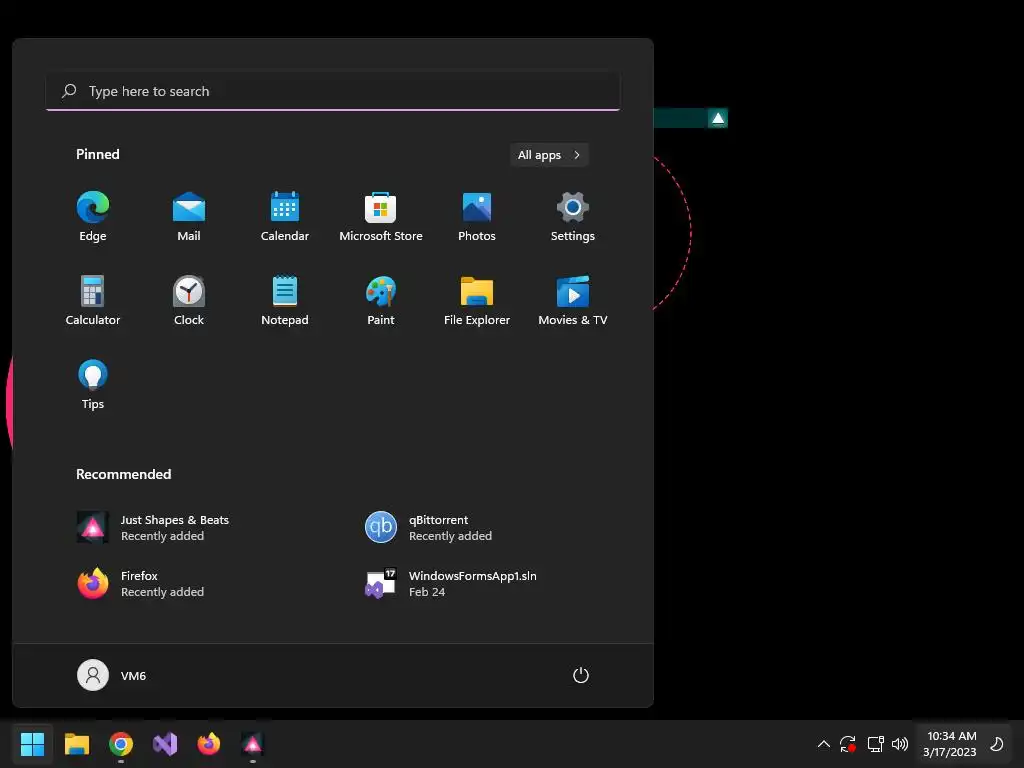This screenshot has height=768, width=1024.
Task: Open network status tray icon
Action: [x=875, y=744]
